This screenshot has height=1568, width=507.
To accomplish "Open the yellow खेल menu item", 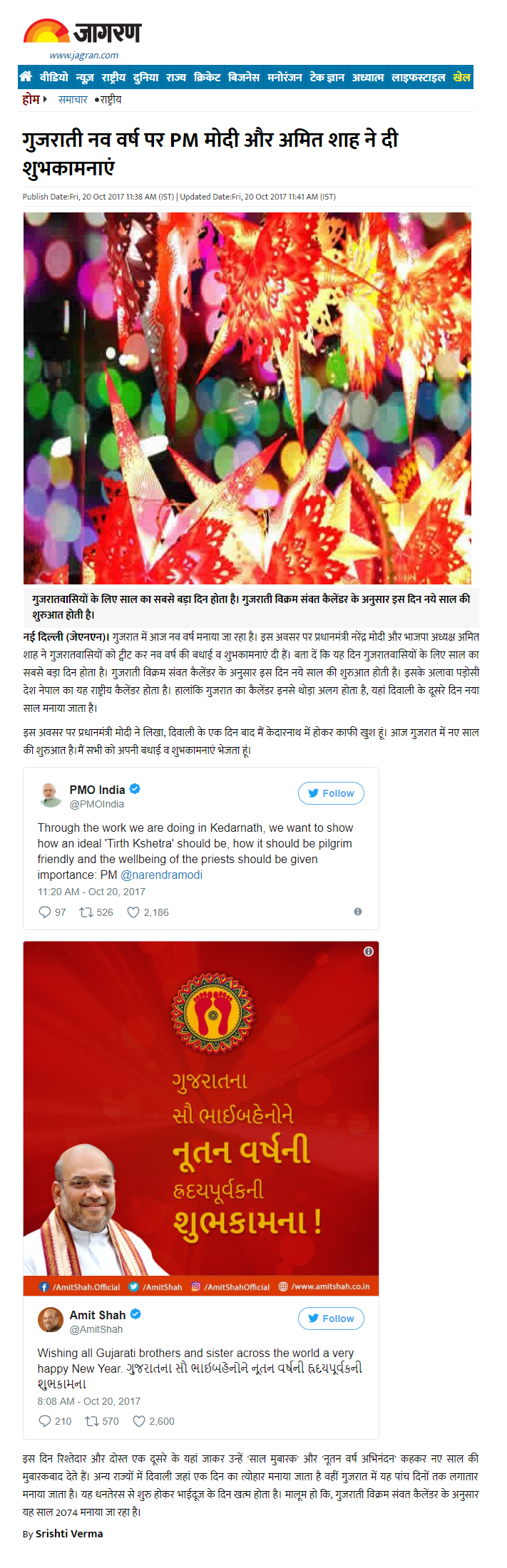I will click(x=462, y=77).
